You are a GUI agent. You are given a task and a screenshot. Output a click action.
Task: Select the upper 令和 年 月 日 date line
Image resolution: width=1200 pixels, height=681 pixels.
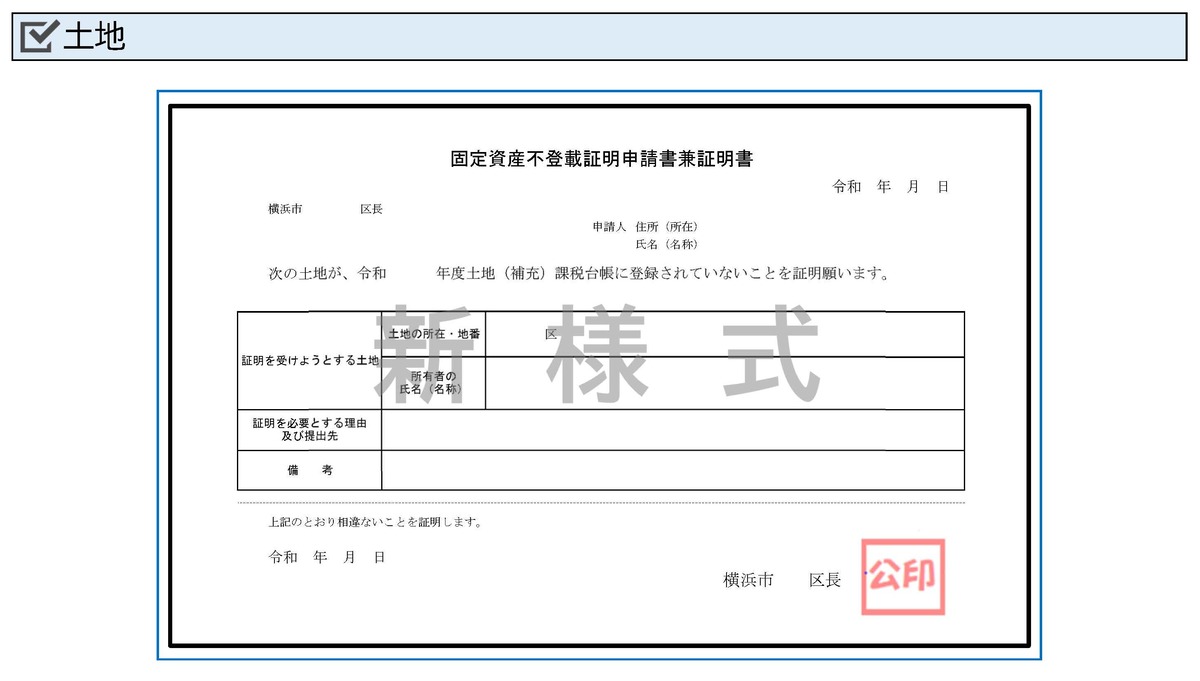890,186
